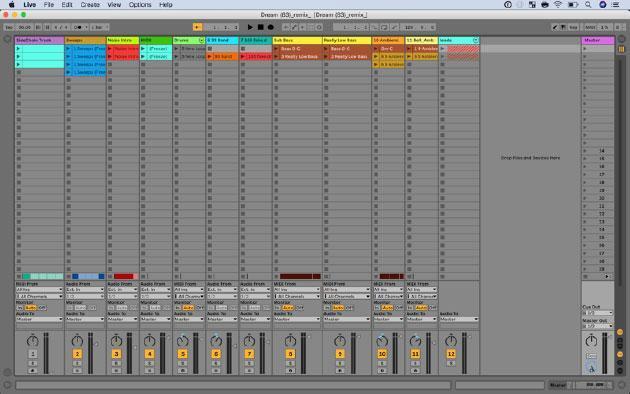630x394 pixels.
Task: Launch the first Sweeps clip
Action: click(68, 49)
